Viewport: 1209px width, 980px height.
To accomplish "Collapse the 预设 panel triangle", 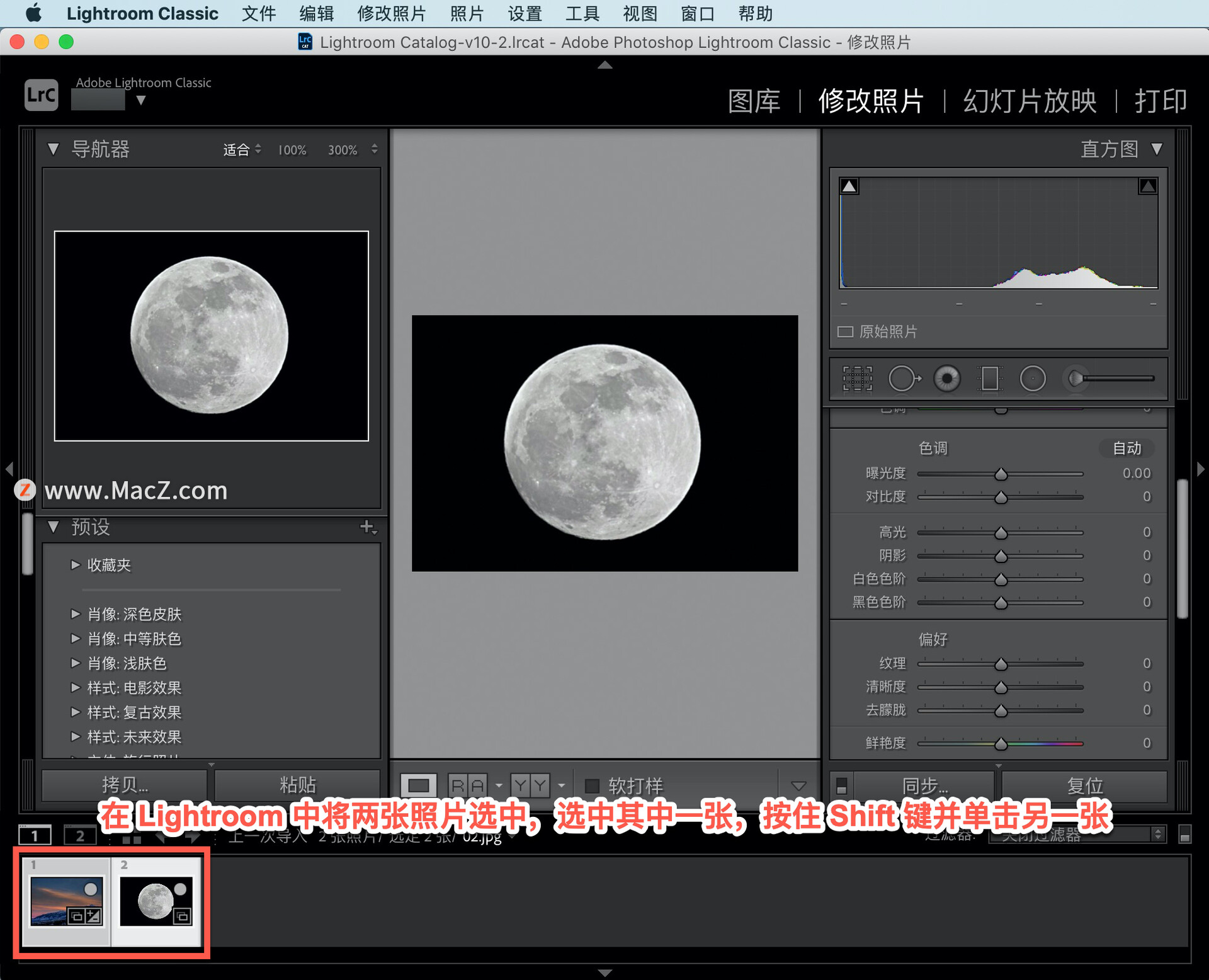I will point(54,527).
